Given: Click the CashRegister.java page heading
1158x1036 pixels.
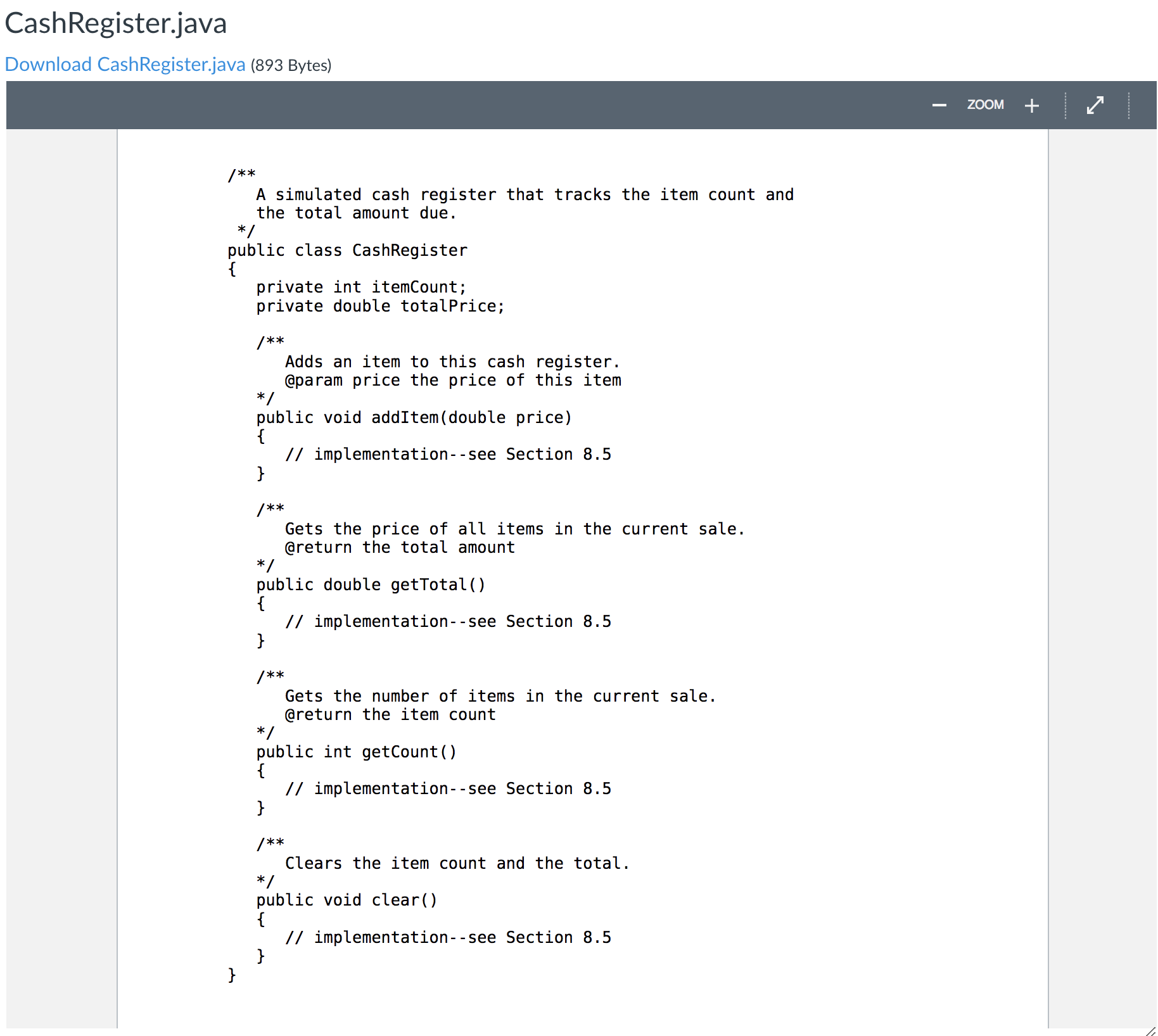Looking at the screenshot, I should click(x=117, y=23).
